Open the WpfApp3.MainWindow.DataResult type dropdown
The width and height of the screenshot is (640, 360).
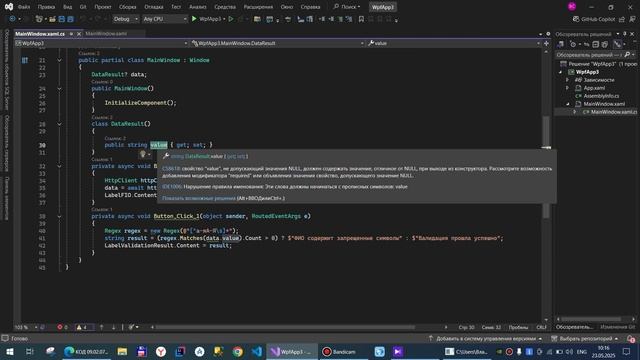tap(278, 43)
